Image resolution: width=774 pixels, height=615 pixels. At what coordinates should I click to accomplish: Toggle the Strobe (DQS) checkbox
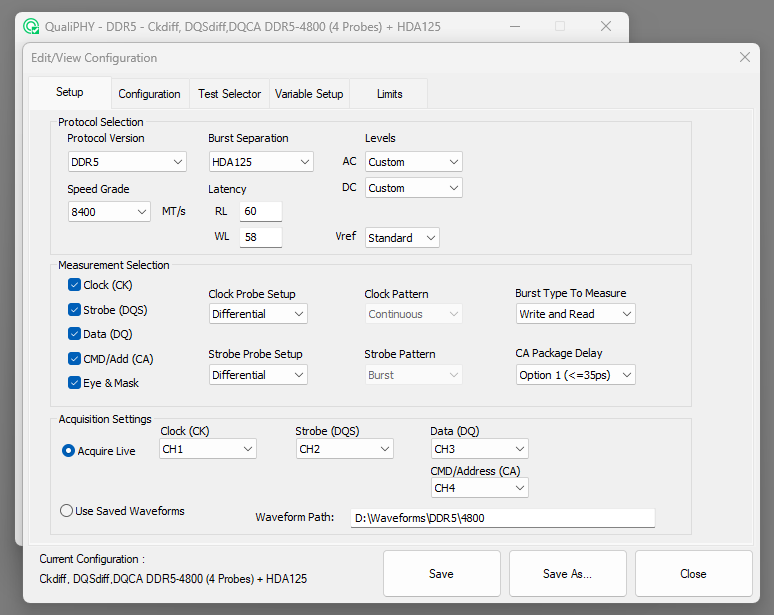pos(75,309)
